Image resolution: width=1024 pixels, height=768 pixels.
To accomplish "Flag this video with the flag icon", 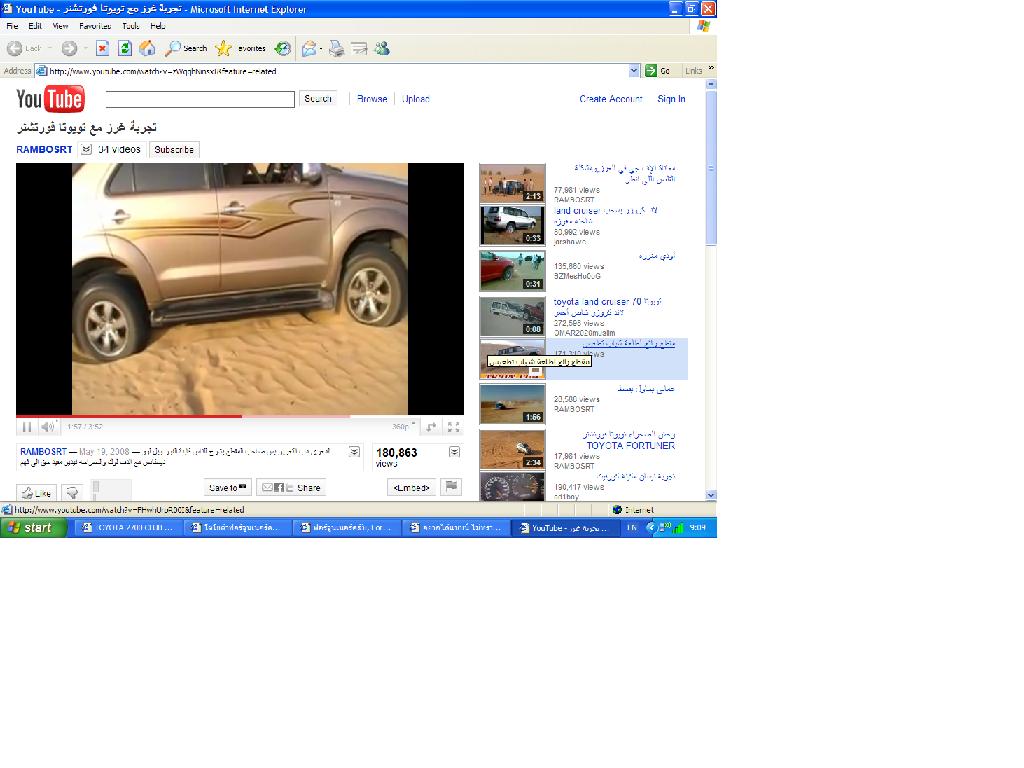I will pyautogui.click(x=451, y=487).
